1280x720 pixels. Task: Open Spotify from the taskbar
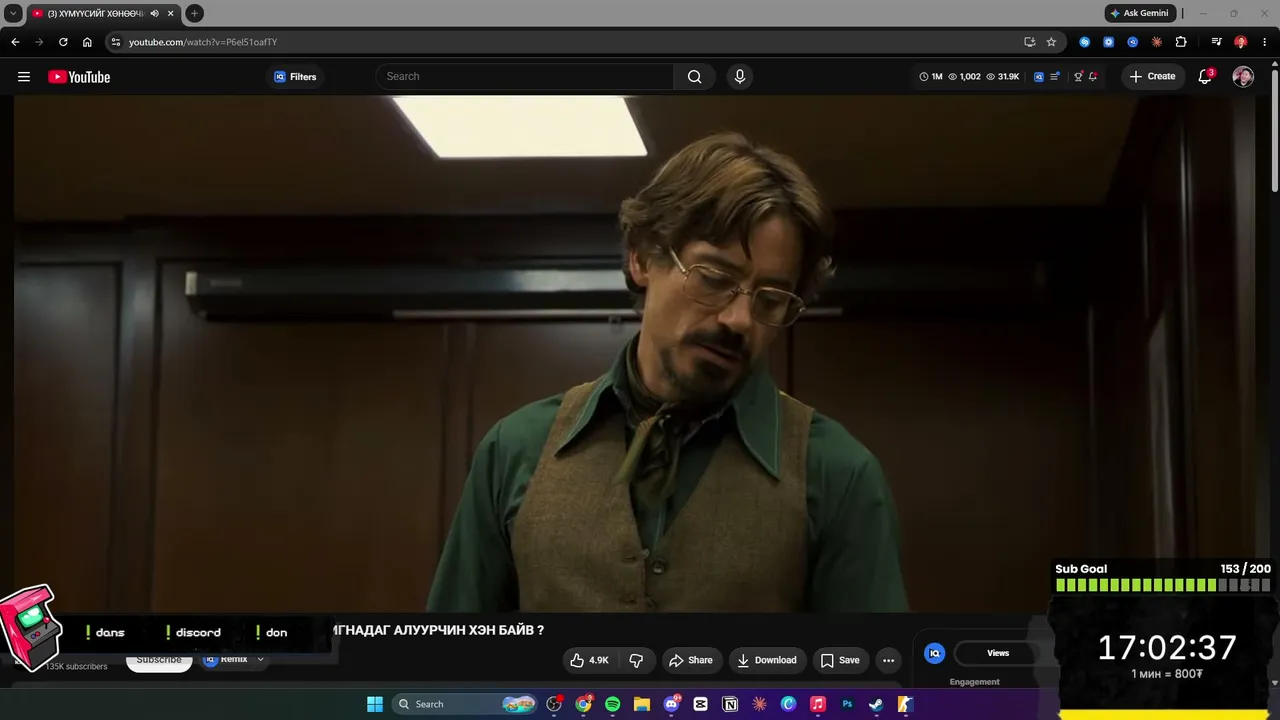(x=612, y=704)
